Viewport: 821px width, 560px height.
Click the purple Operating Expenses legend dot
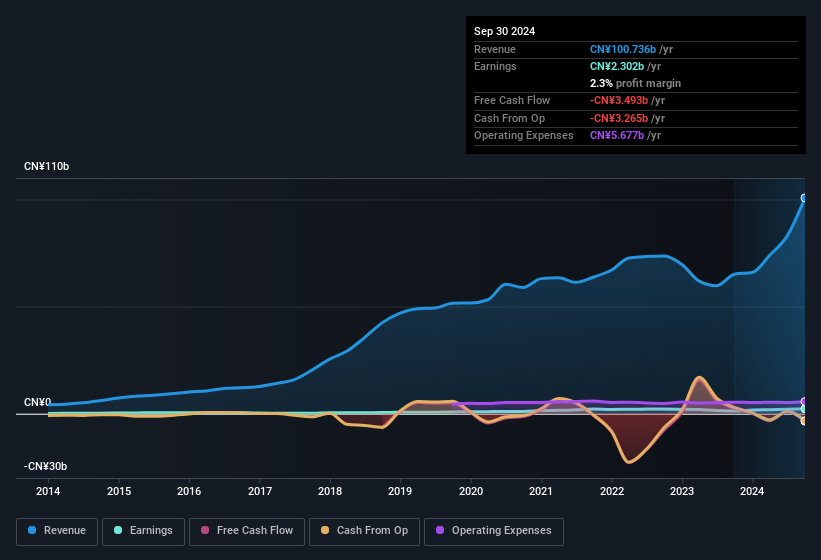pyautogui.click(x=441, y=531)
